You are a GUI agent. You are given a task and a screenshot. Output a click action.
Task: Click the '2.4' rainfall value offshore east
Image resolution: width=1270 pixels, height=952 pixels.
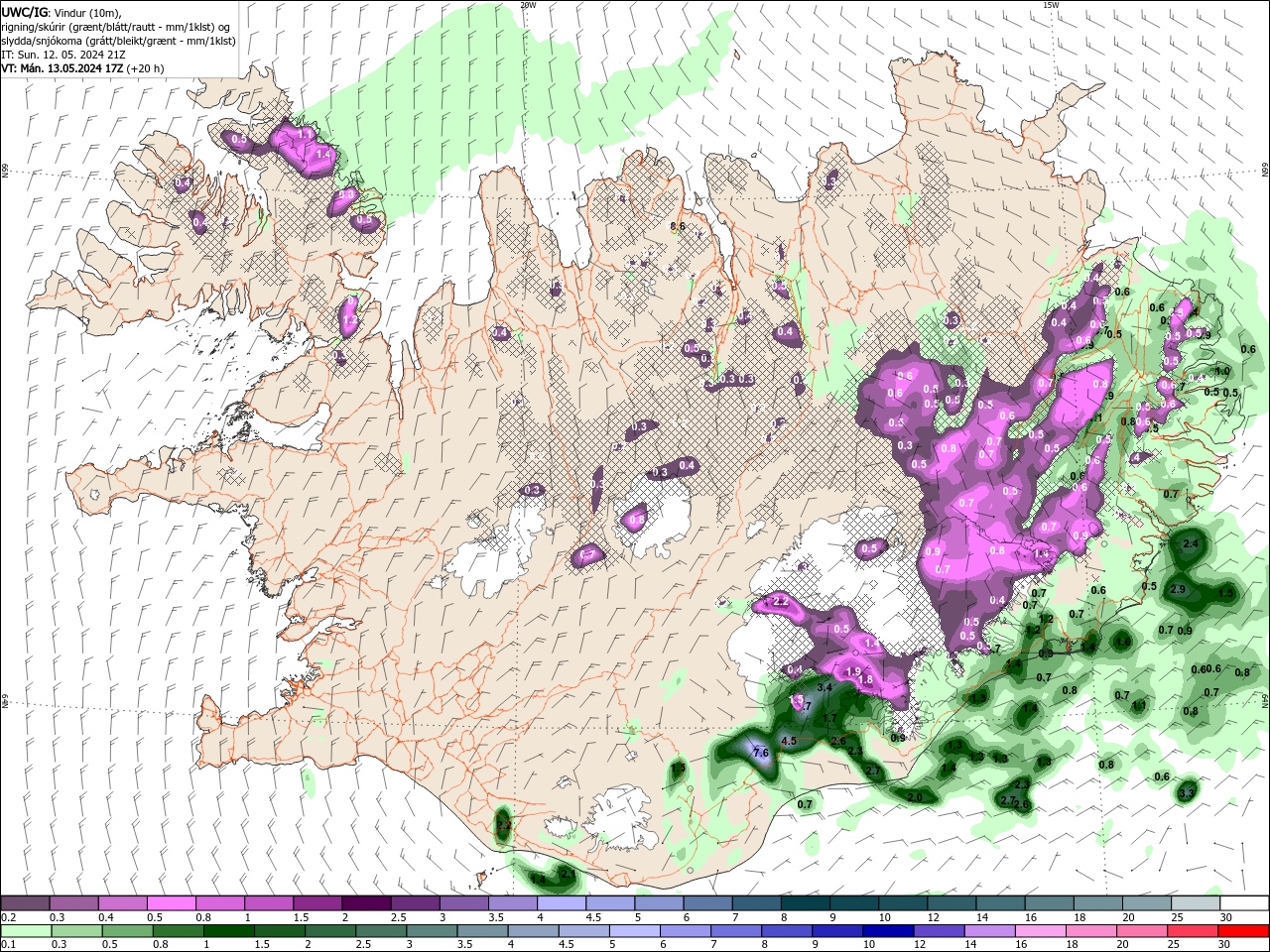point(1191,544)
